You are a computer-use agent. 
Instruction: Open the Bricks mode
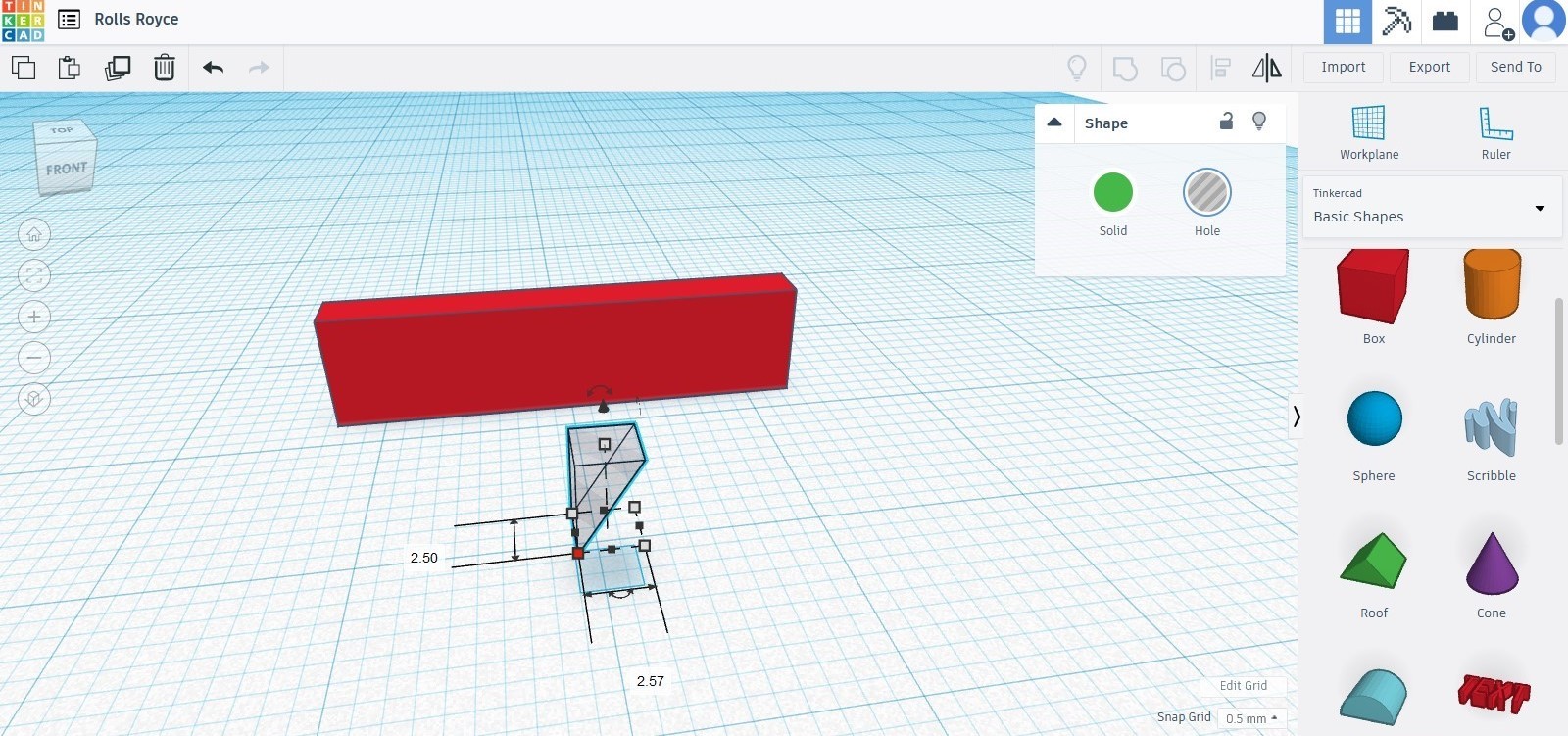point(1445,22)
